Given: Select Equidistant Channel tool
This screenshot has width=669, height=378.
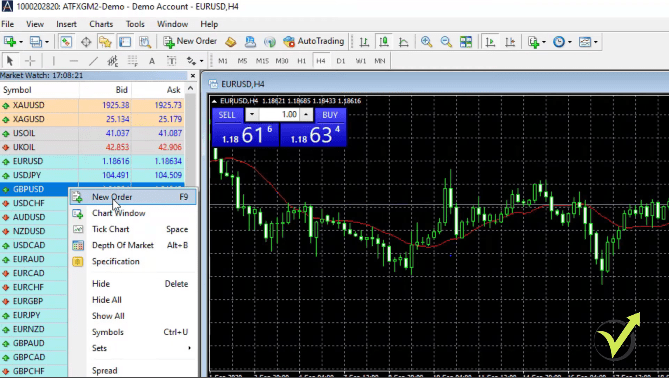Looking at the screenshot, I should click(x=113, y=61).
